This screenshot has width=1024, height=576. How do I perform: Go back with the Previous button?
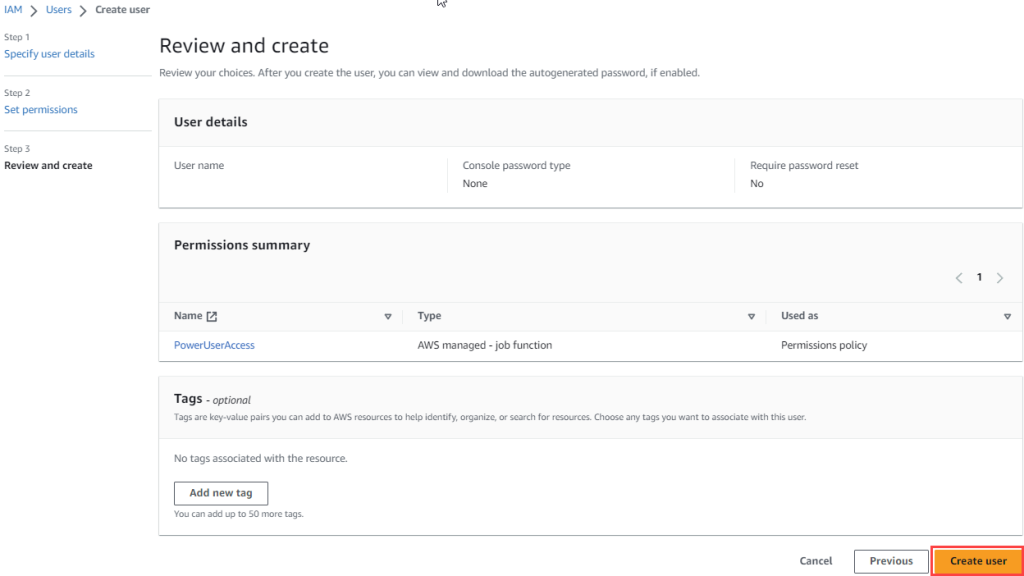(x=890, y=561)
